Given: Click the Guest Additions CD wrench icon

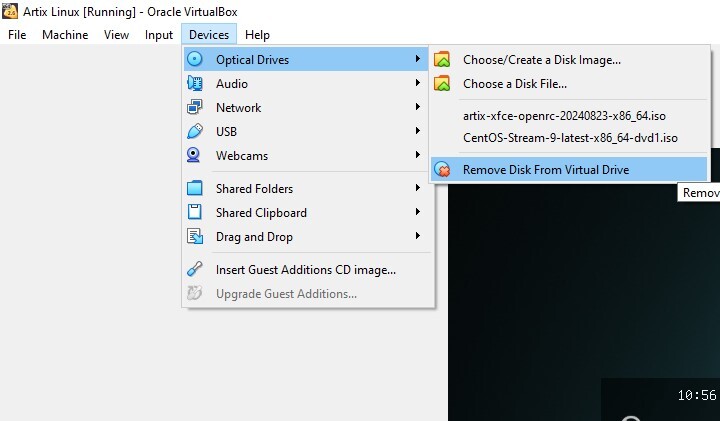Looking at the screenshot, I should click(x=195, y=269).
